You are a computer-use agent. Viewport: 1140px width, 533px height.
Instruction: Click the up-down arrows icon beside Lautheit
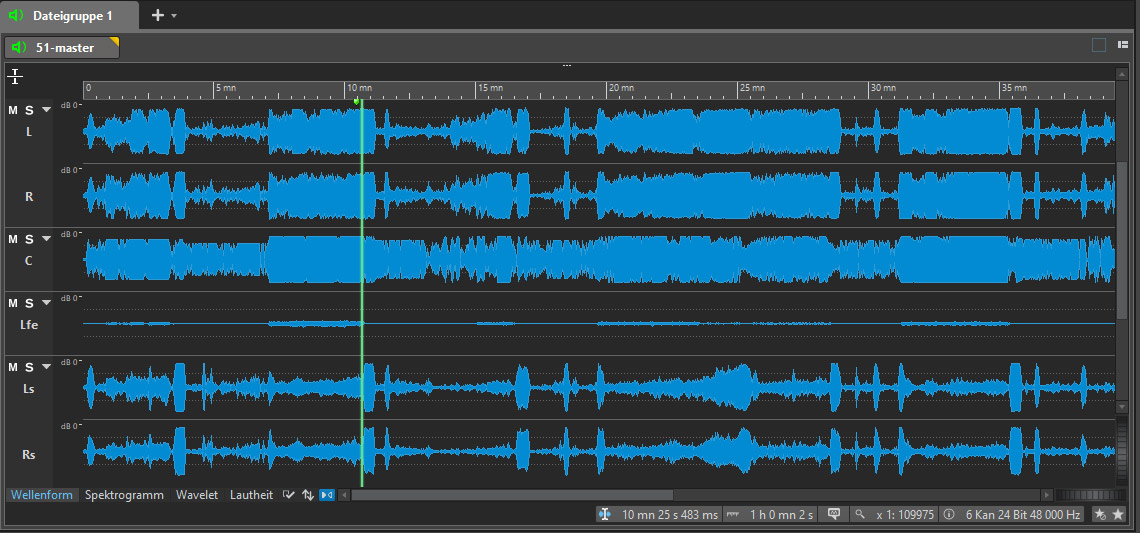(307, 495)
